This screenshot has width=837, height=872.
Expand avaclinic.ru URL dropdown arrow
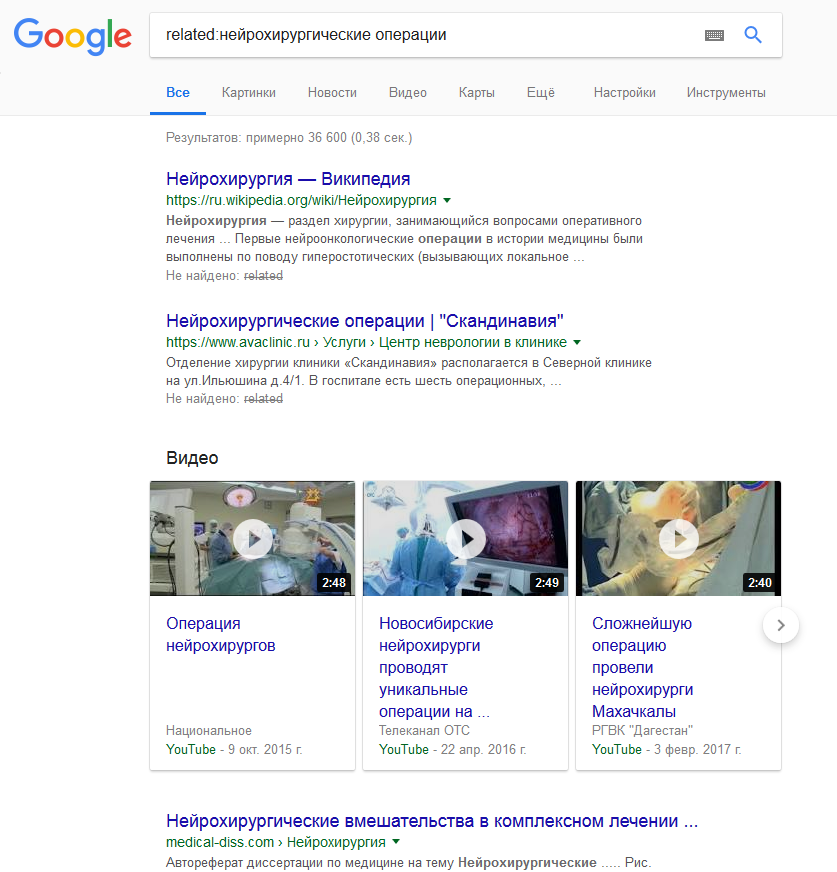pos(577,343)
